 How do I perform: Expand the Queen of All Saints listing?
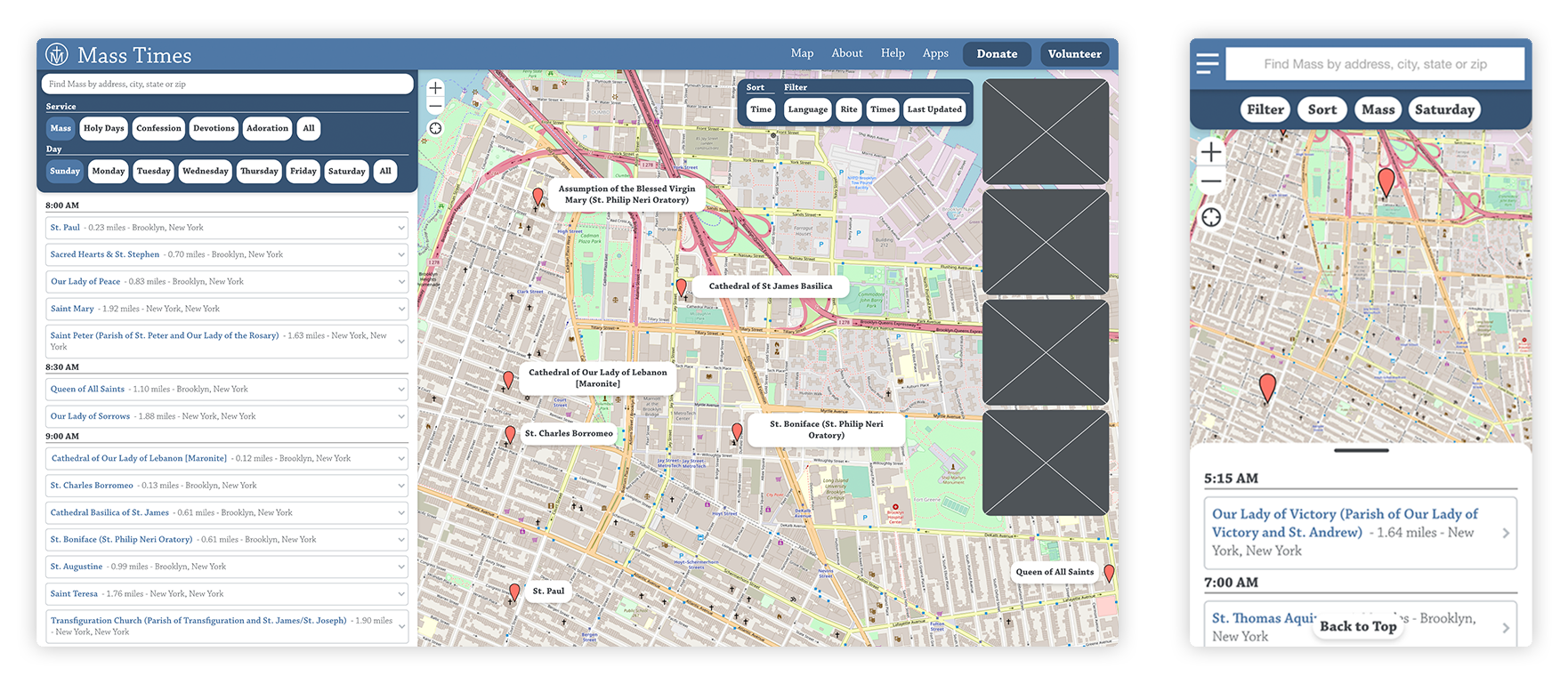click(x=401, y=389)
